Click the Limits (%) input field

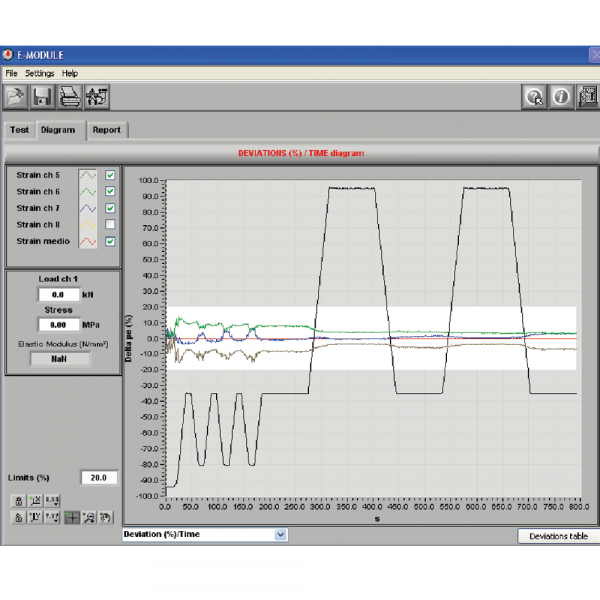pos(99,477)
